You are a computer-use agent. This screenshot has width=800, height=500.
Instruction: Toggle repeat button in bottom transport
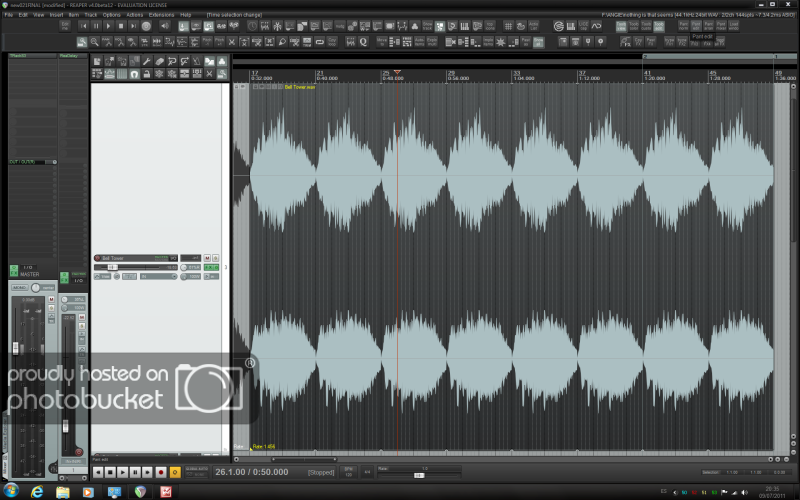[175, 471]
